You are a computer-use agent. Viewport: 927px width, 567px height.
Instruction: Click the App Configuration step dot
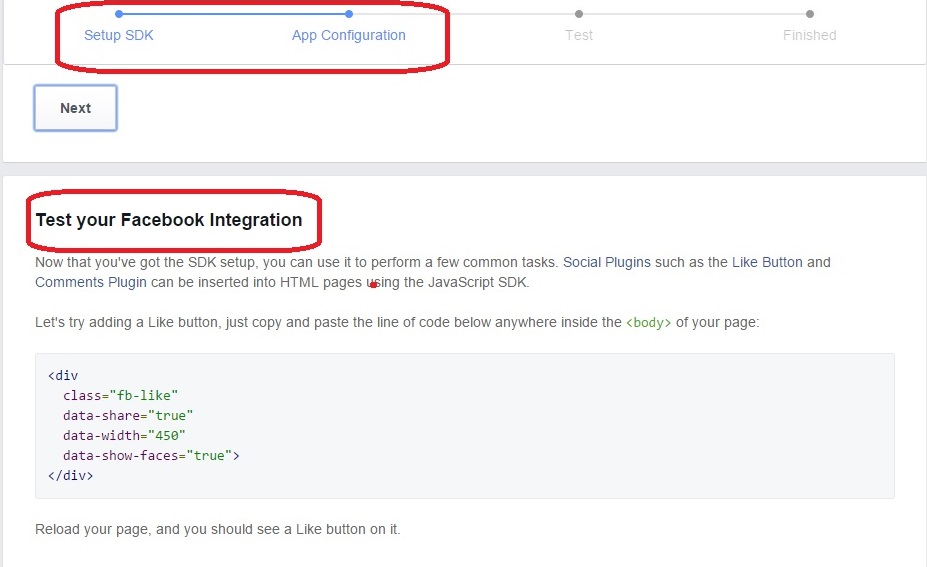(349, 14)
